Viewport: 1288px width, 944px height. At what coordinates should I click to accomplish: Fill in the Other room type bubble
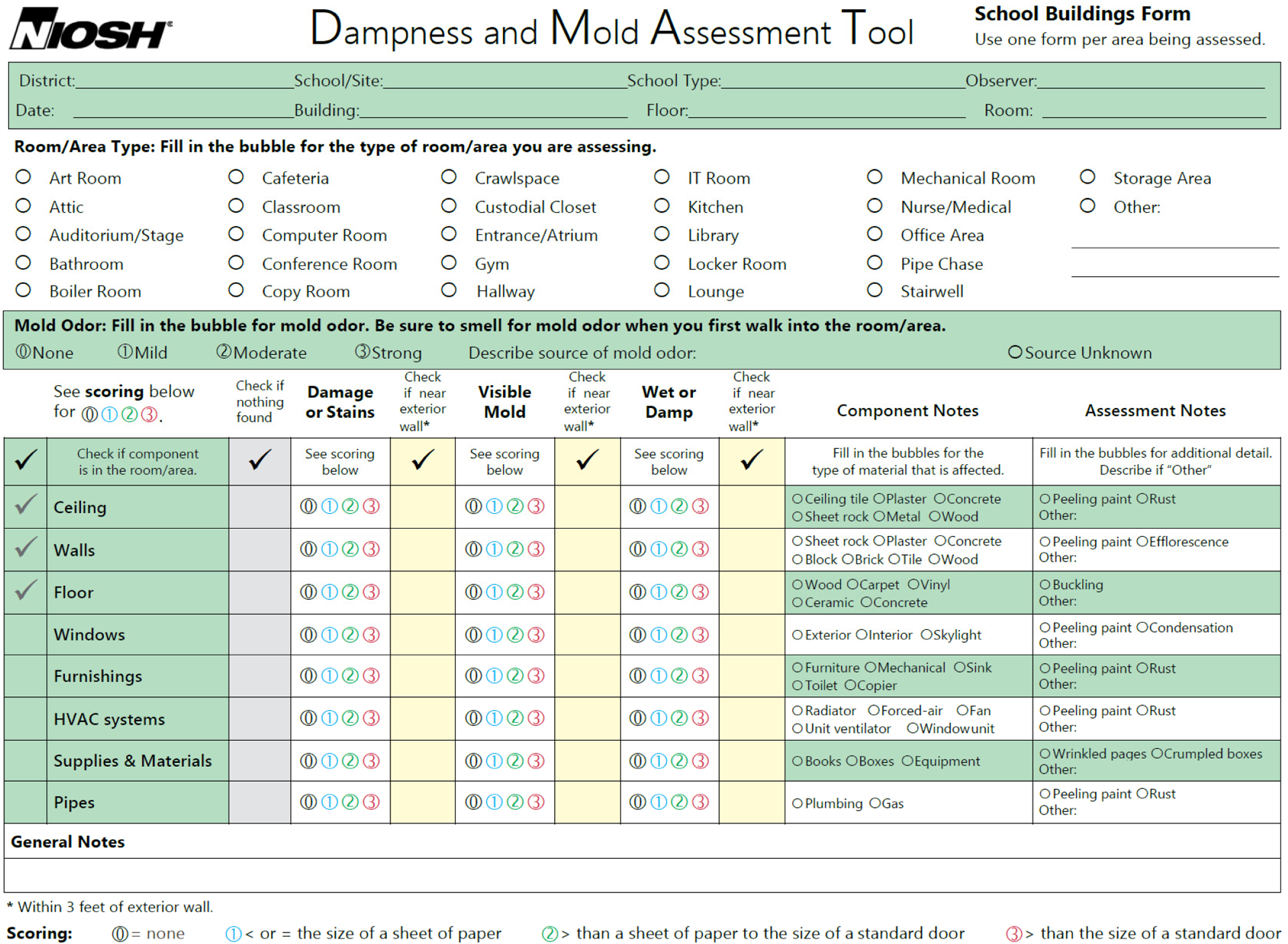point(1087,206)
